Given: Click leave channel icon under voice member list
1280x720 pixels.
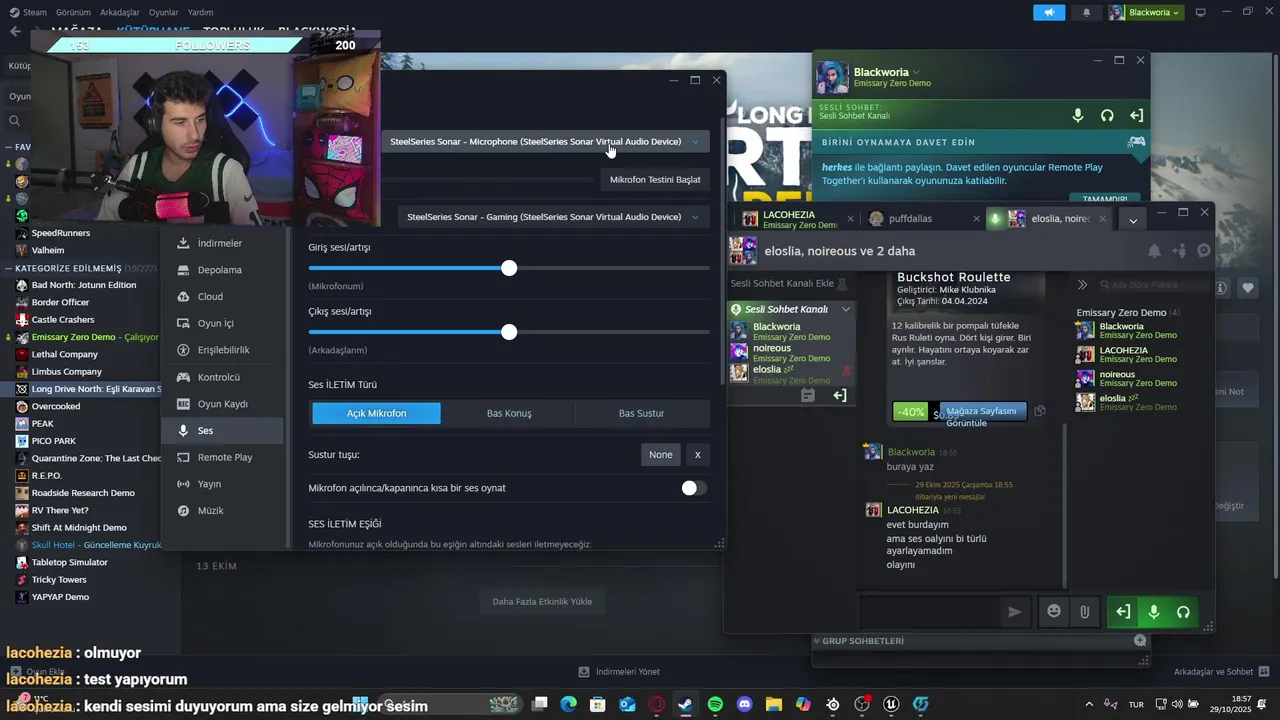Looking at the screenshot, I should [839, 395].
